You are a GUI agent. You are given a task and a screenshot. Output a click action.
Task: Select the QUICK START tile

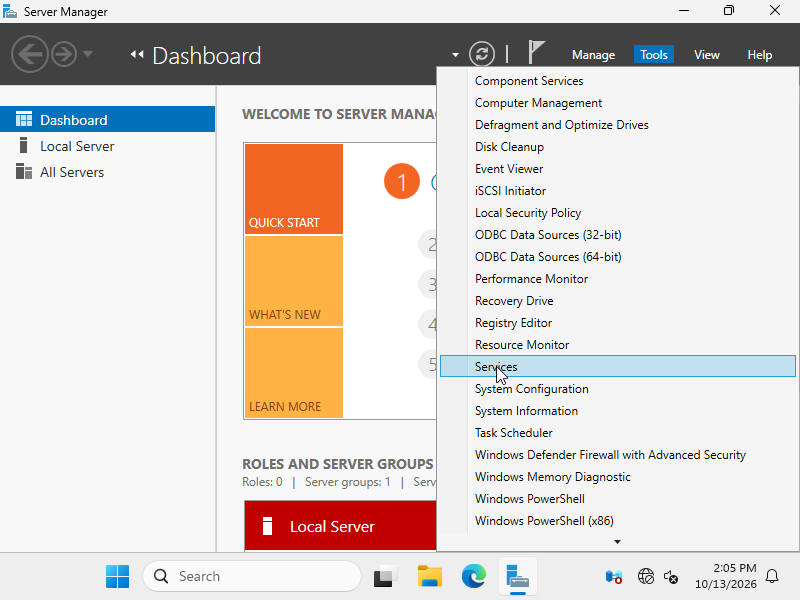point(294,189)
